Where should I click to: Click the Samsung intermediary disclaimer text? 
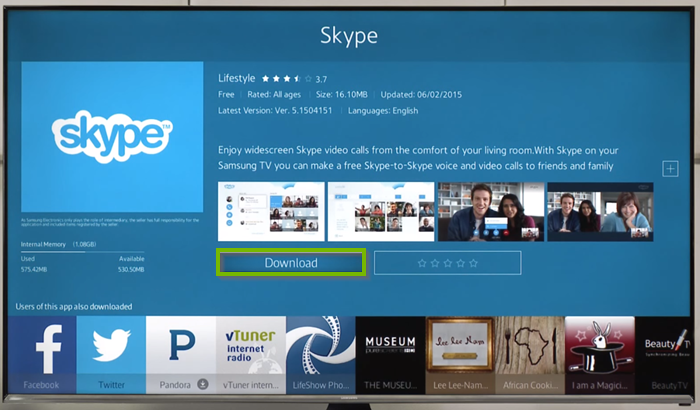coord(110,222)
